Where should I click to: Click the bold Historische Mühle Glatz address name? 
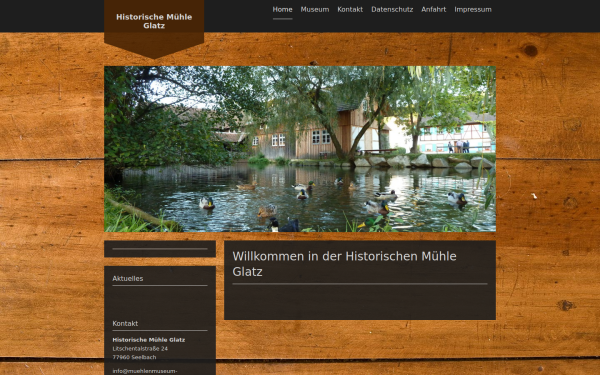(x=148, y=340)
